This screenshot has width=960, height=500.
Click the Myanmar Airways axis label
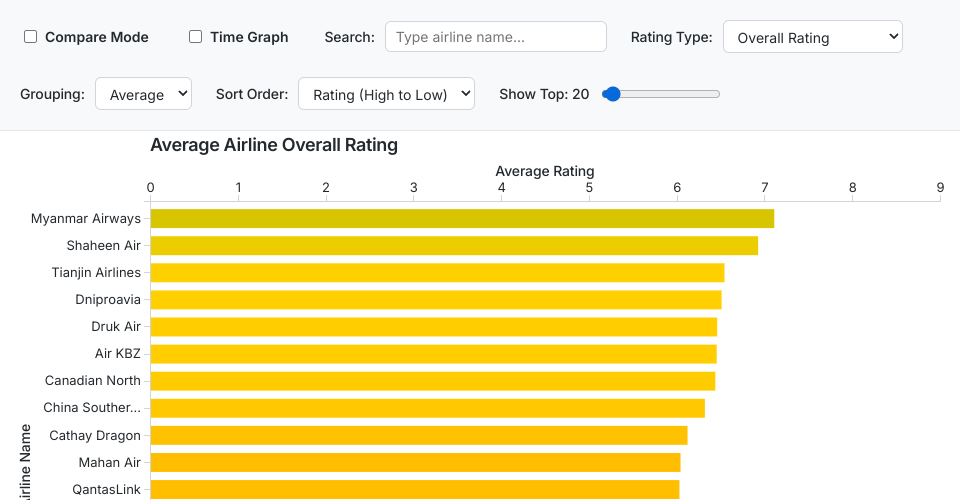click(86, 218)
